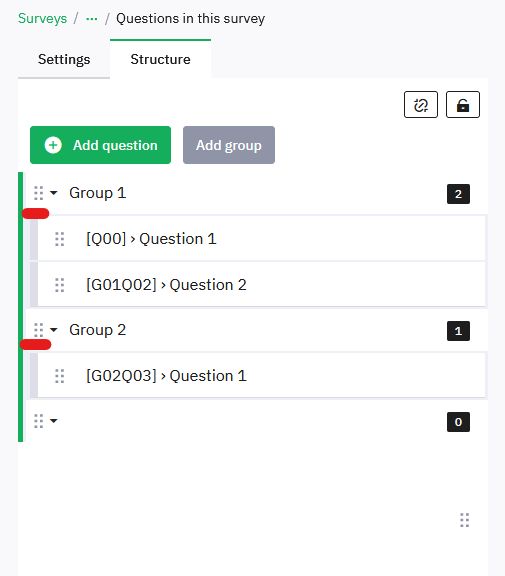Click the resize grip dots at panel bottom
505x576 pixels.
tap(465, 520)
